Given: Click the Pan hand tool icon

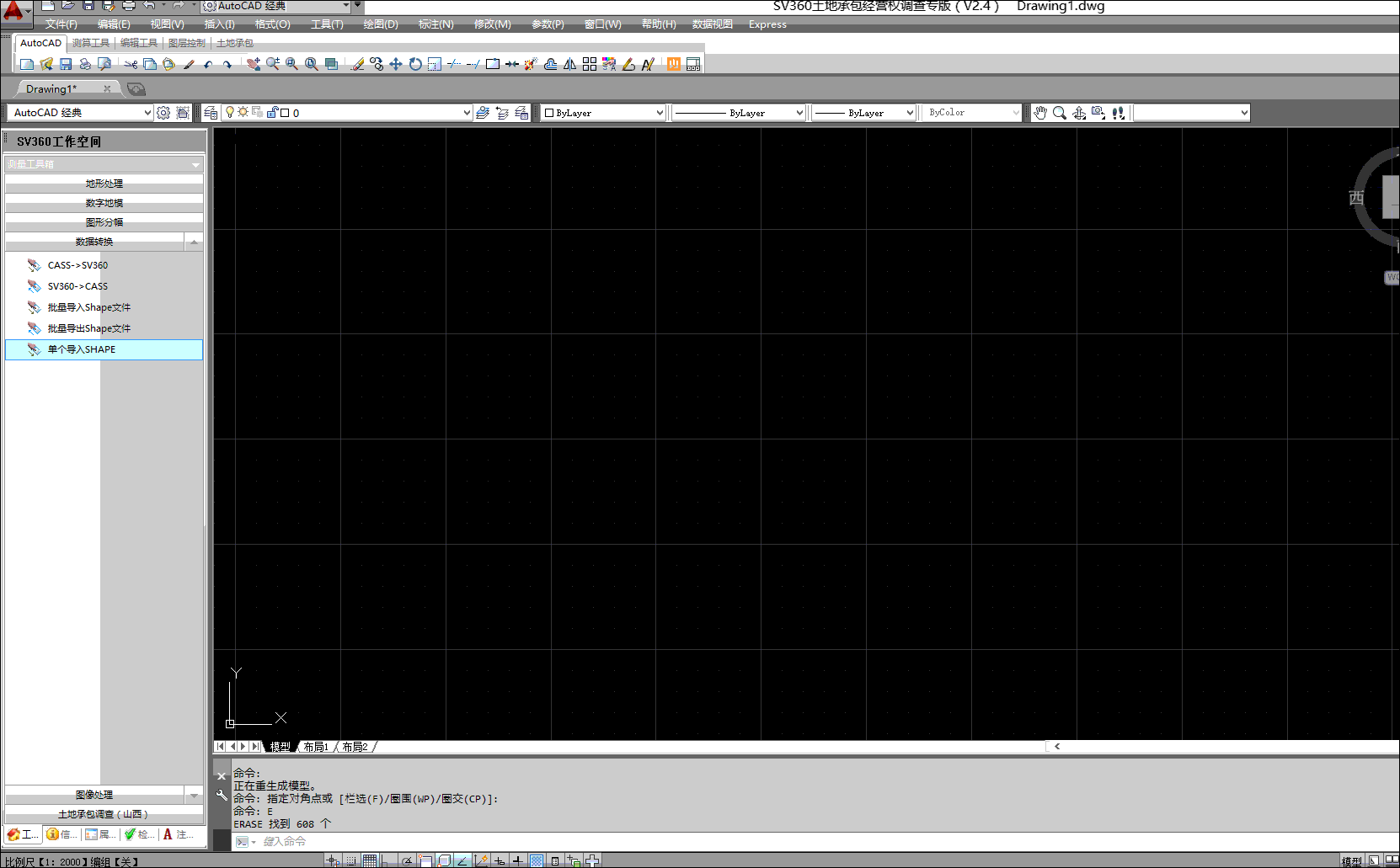Looking at the screenshot, I should tap(1040, 113).
